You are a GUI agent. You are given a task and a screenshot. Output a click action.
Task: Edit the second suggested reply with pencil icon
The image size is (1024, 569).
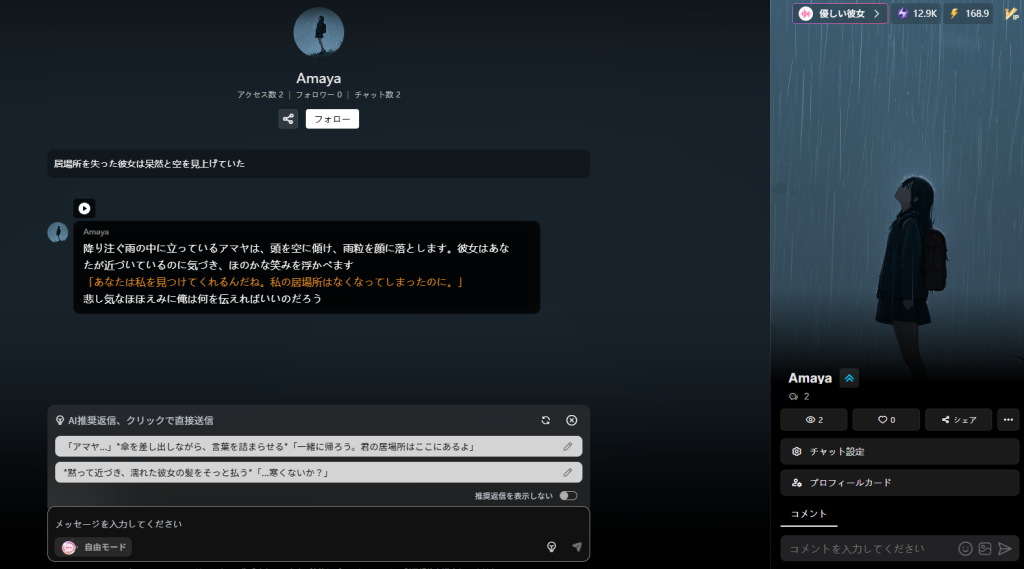tap(567, 472)
